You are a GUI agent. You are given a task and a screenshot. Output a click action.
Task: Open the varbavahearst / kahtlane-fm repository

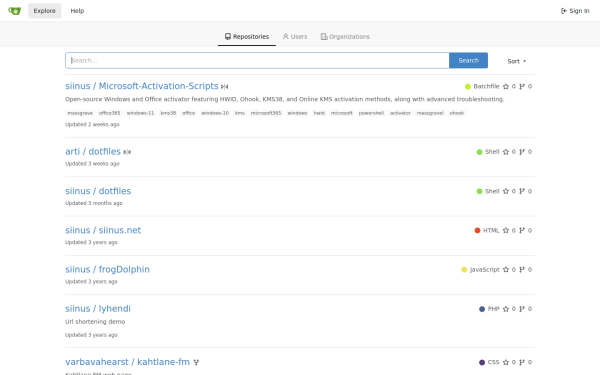(x=127, y=362)
